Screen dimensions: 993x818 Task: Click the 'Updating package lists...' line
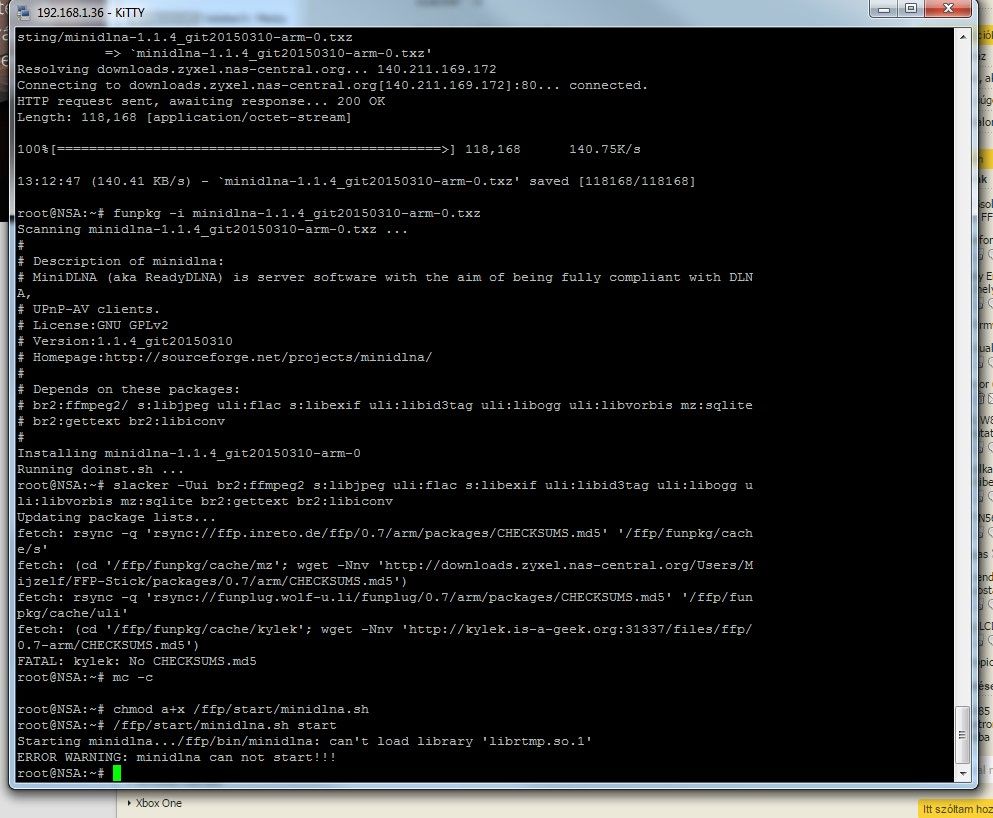coord(116,517)
